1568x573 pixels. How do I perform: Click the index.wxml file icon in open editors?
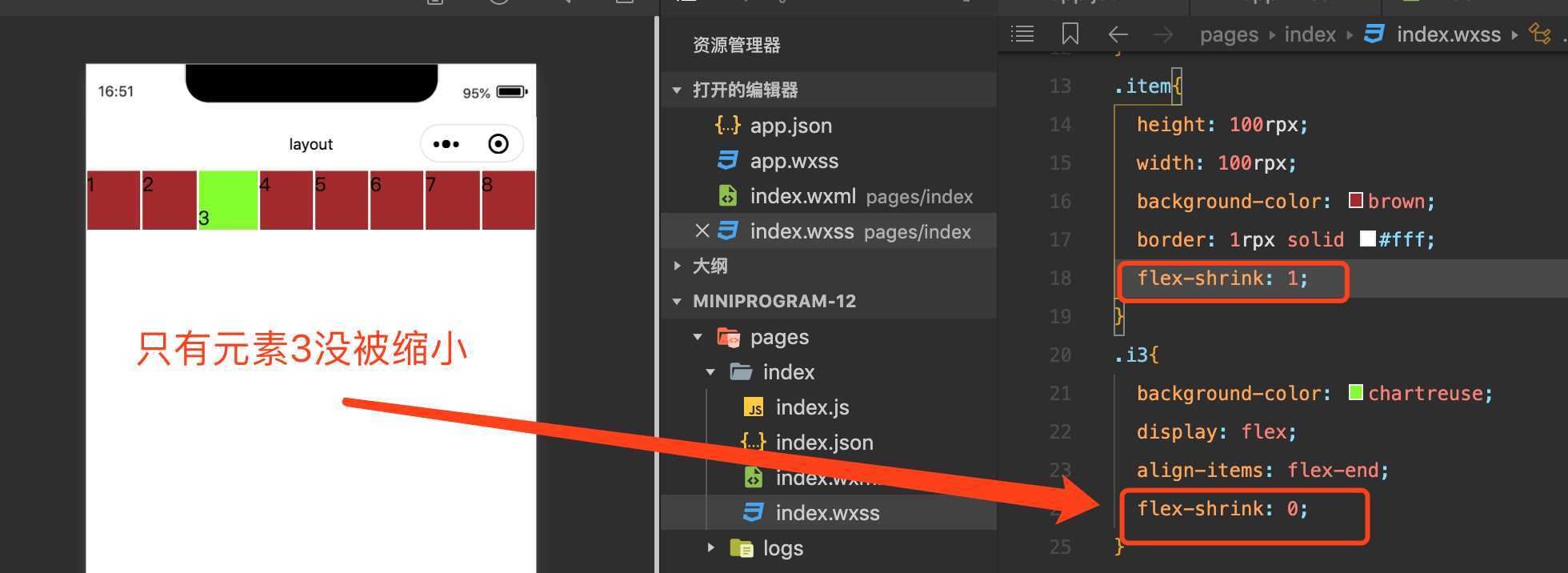coord(727,196)
